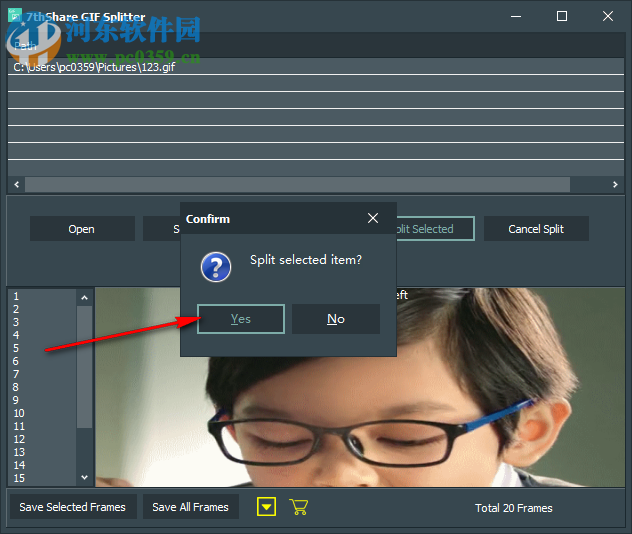The image size is (632, 534).
Task: Minimize the GIF Splitter window
Action: 516,16
